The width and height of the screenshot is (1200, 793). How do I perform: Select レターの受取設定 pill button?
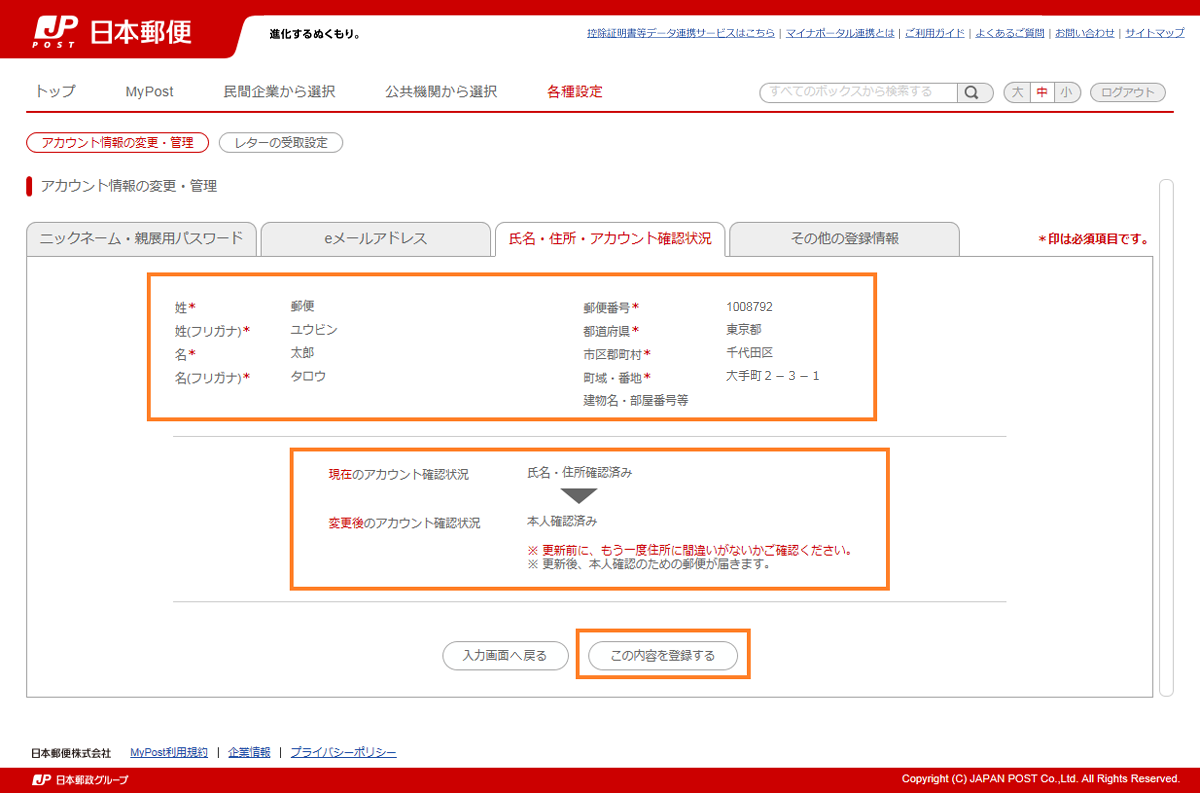coord(281,143)
